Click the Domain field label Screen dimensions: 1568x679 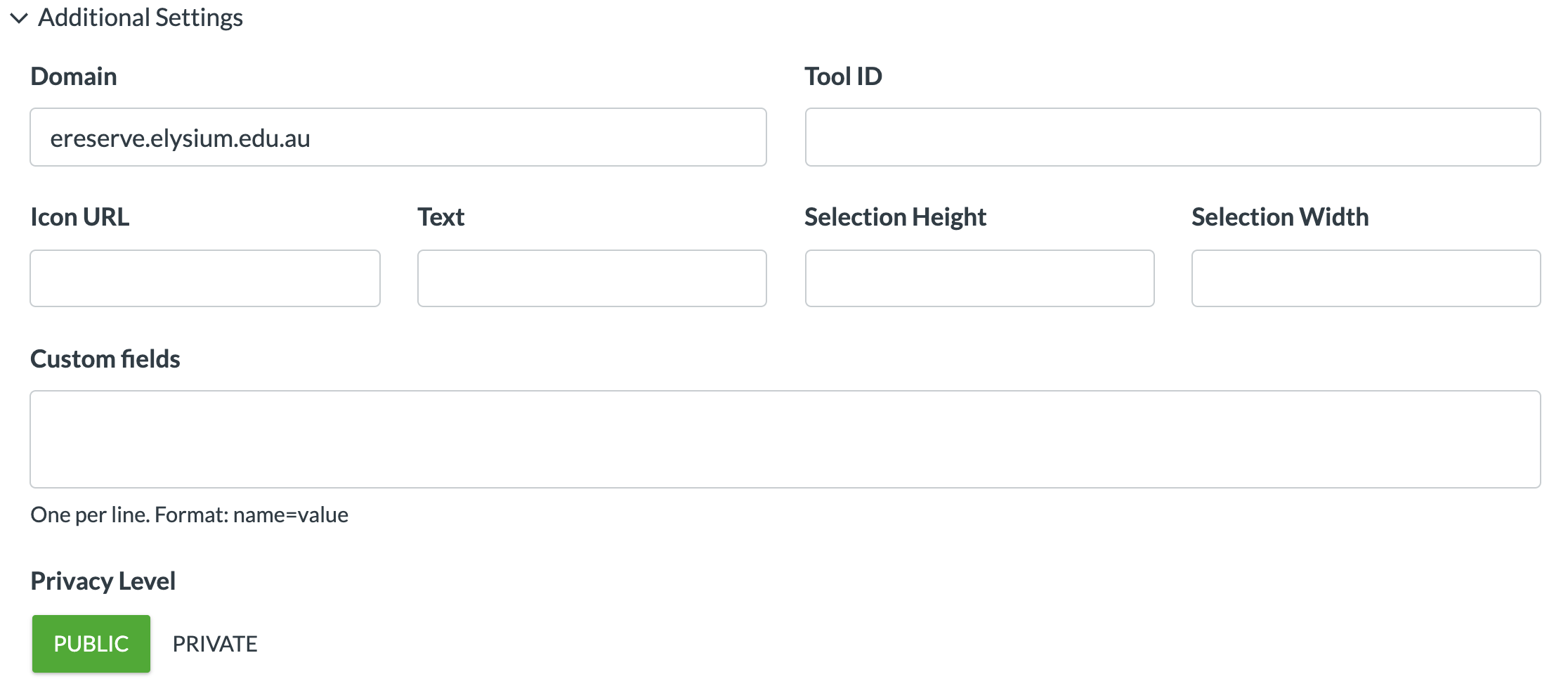74,77
